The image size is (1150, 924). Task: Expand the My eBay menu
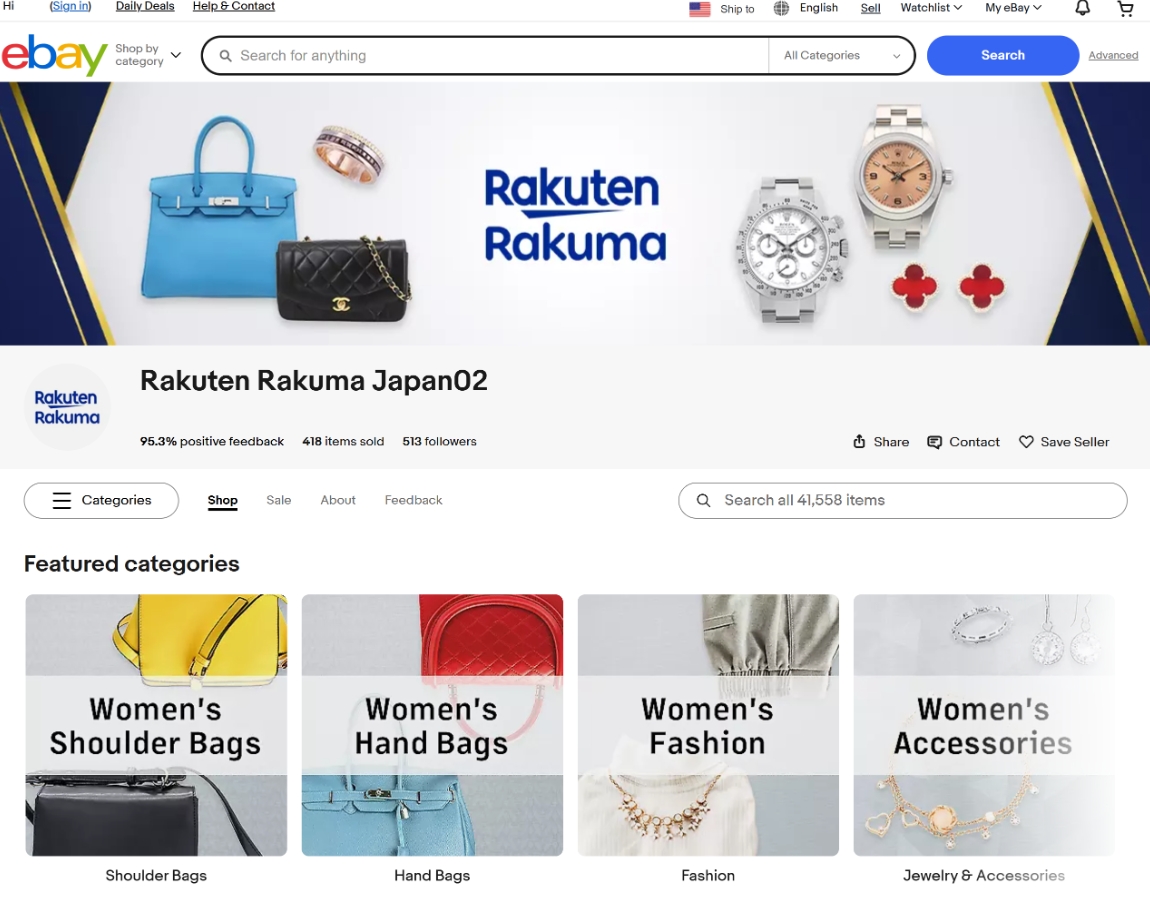coord(1013,7)
